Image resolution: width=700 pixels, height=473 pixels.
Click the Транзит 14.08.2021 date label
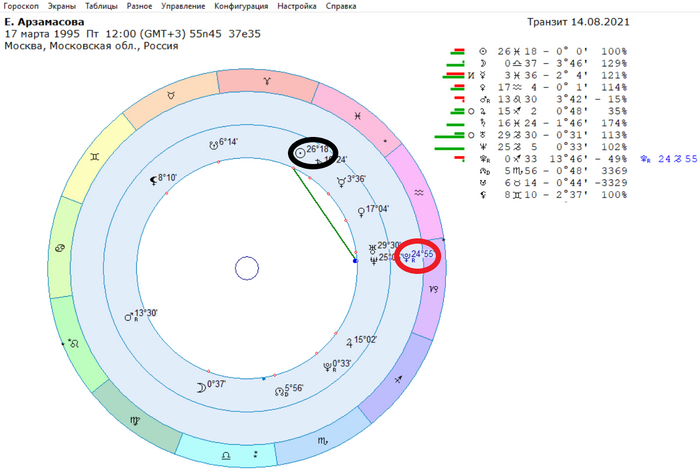coord(578,22)
